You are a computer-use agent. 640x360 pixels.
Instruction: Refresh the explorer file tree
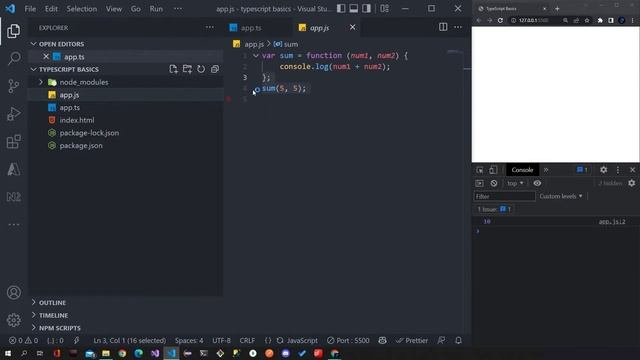[x=201, y=69]
